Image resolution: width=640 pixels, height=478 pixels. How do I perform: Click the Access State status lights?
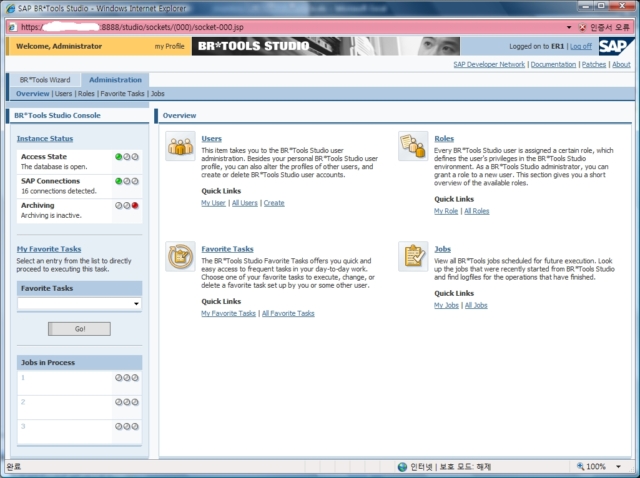pyautogui.click(x=127, y=157)
